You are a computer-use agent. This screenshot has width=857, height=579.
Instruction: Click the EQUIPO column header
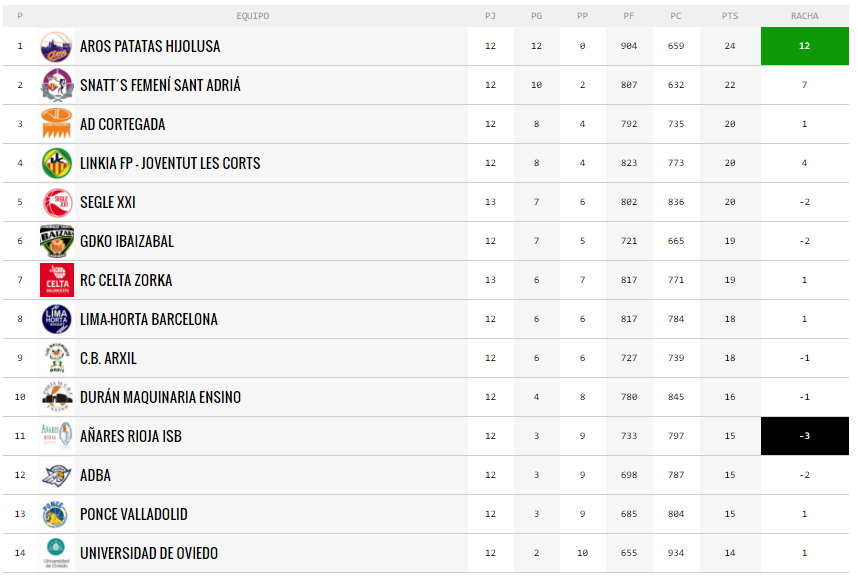(x=253, y=16)
